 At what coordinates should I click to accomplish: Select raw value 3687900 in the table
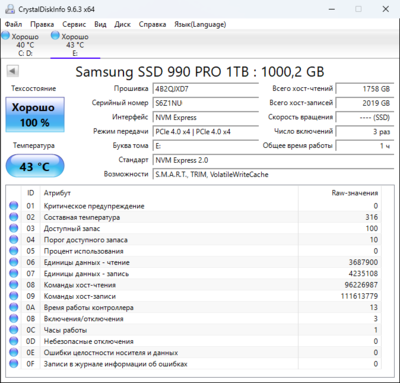[363, 262]
